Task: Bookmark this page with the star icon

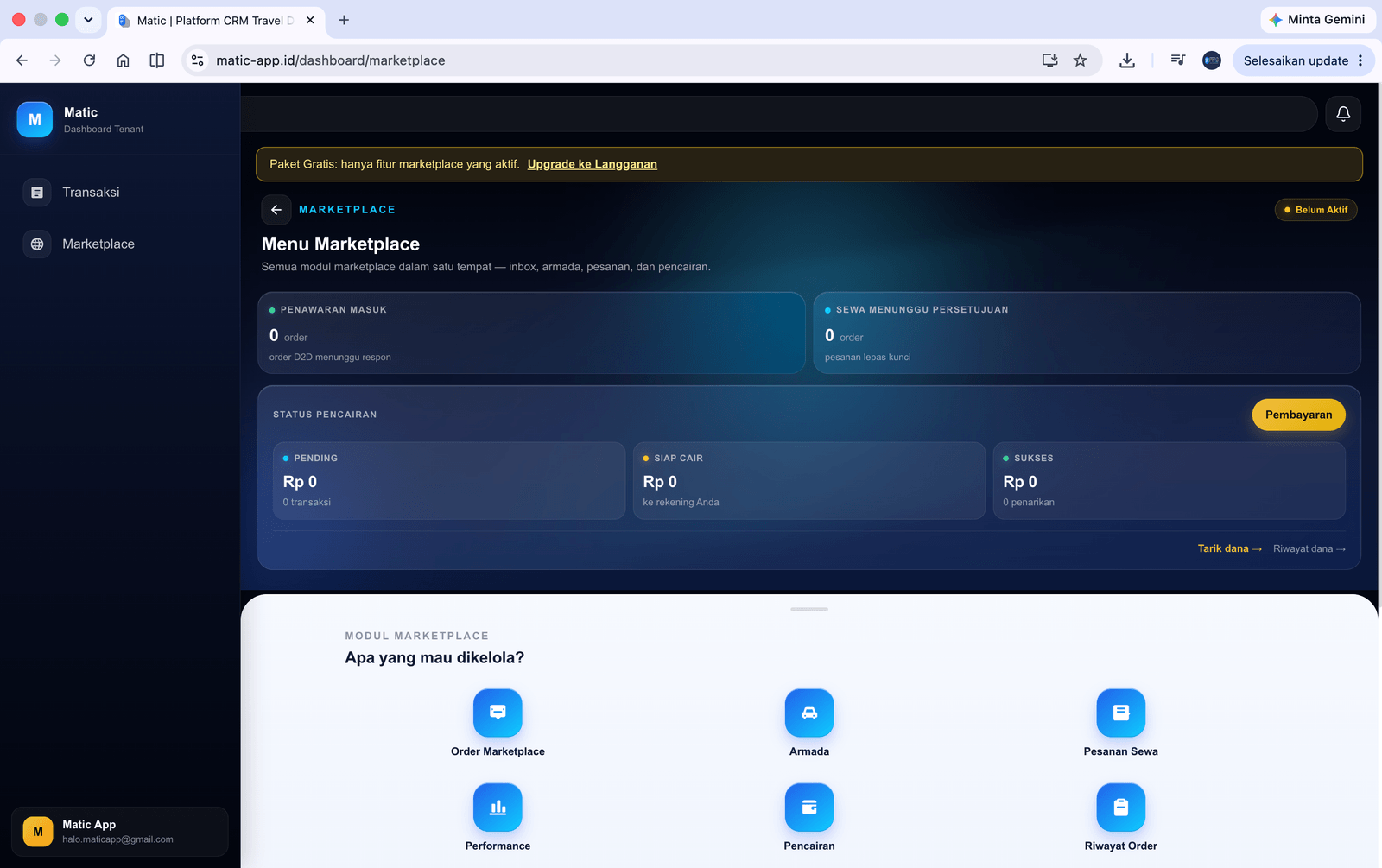Action: tap(1081, 60)
